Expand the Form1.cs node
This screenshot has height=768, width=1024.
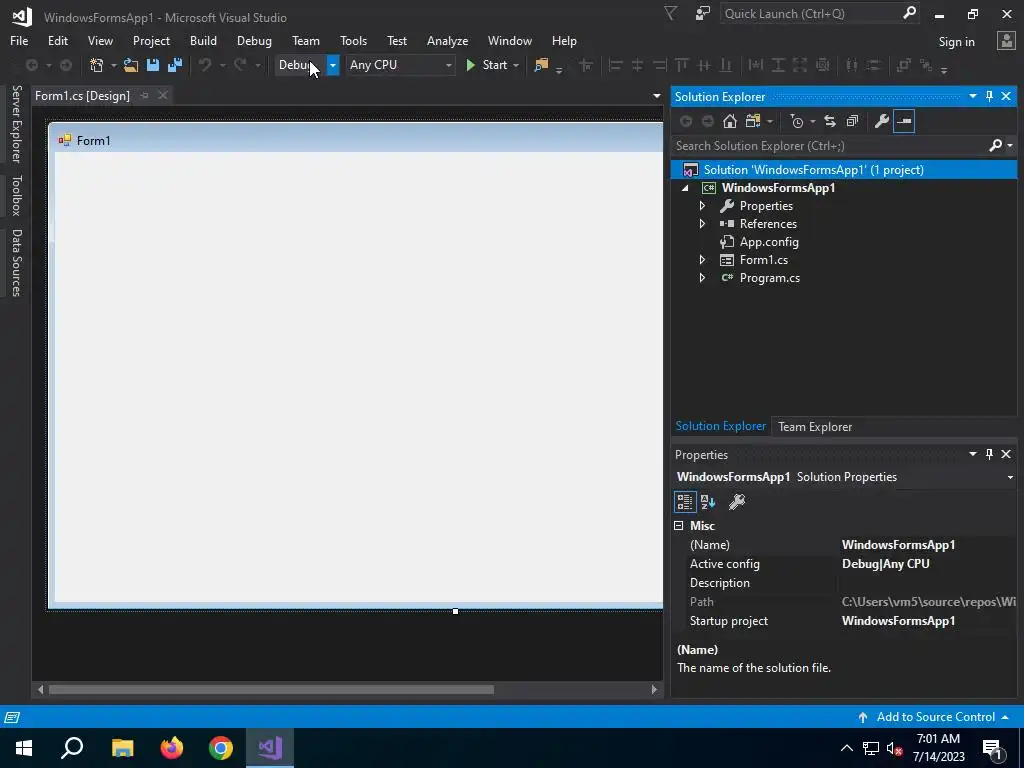point(702,260)
